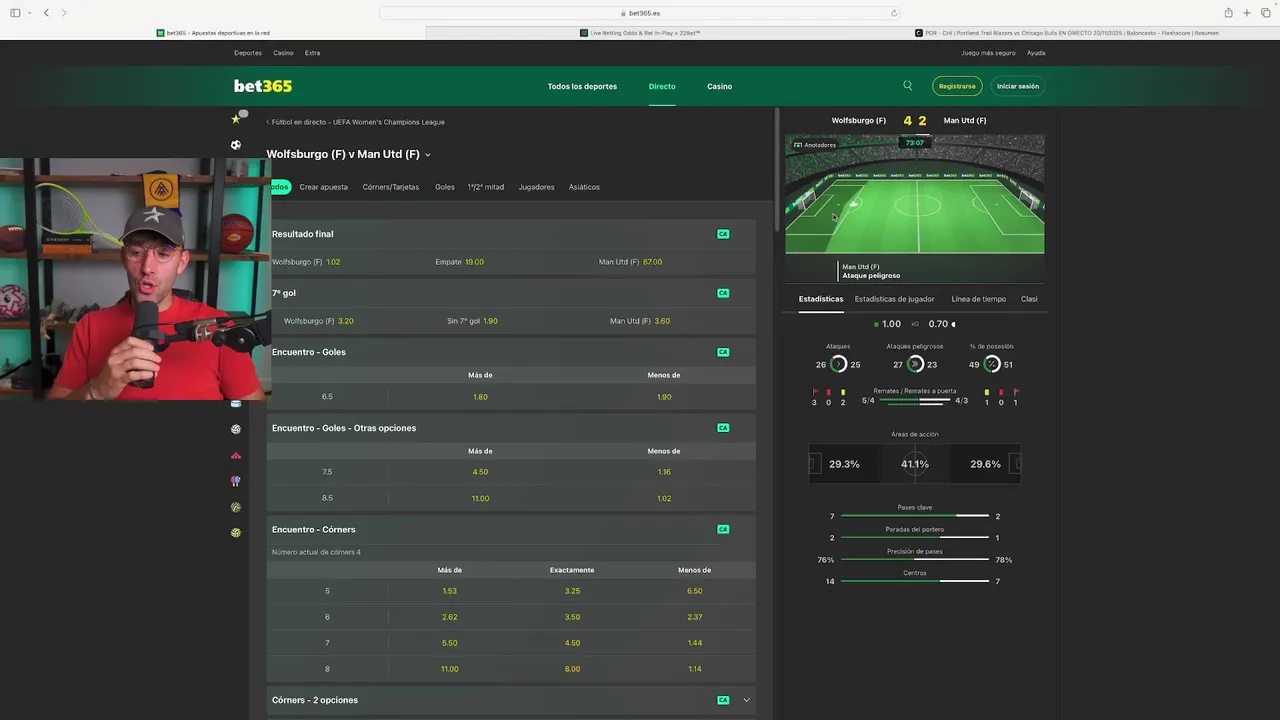Open the favorites star icon in sidebar
Image resolution: width=1280 pixels, height=720 pixels.
(236, 119)
